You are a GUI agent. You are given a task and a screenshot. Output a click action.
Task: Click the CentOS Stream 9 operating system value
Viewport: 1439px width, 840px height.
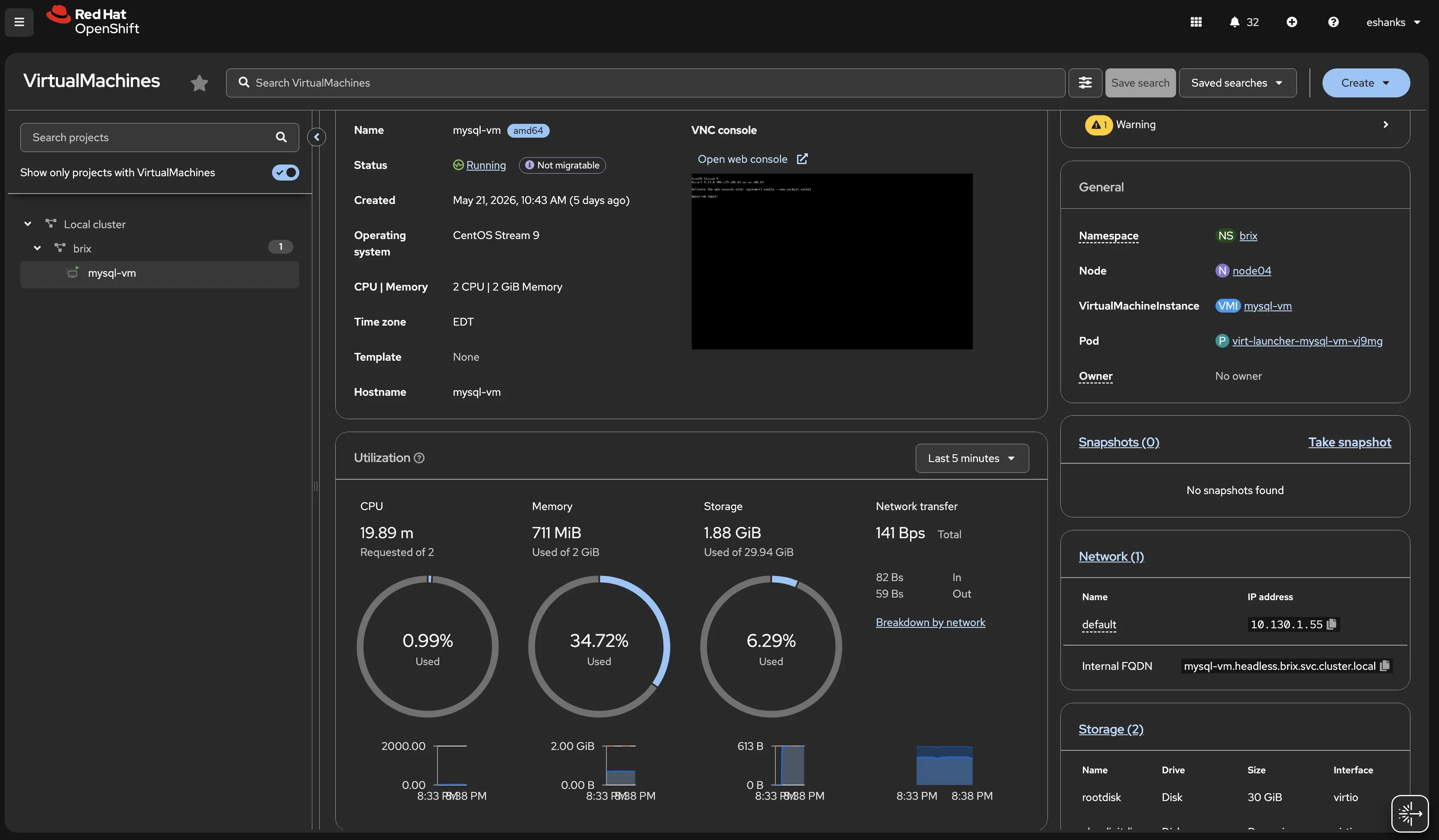pos(496,235)
